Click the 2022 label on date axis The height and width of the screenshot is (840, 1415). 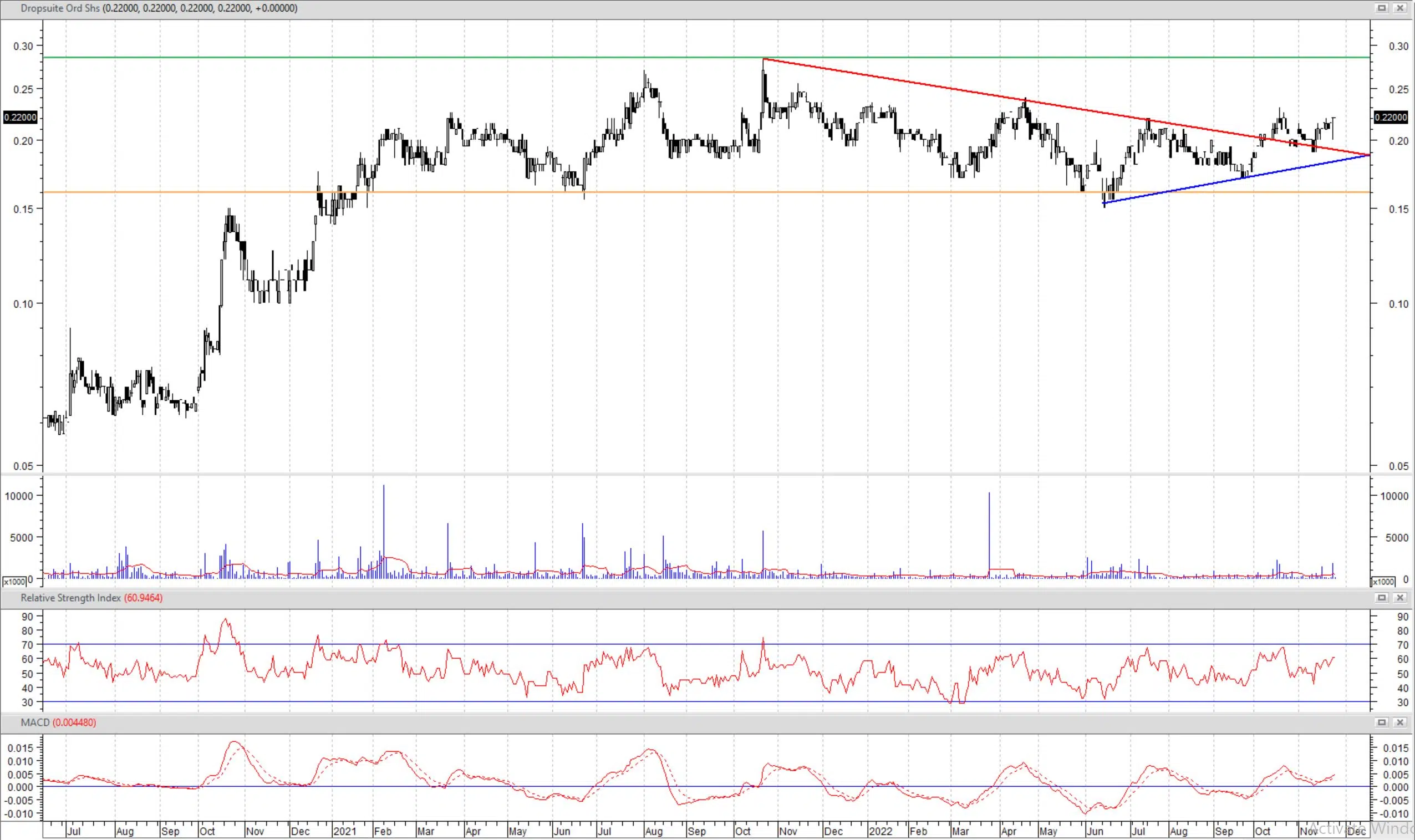880,831
